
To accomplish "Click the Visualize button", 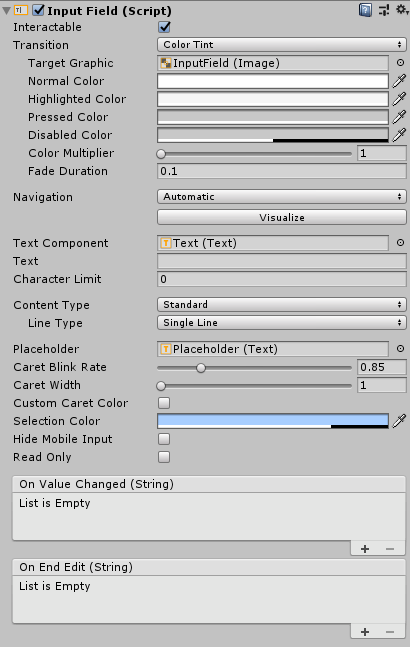I will 282,217.
